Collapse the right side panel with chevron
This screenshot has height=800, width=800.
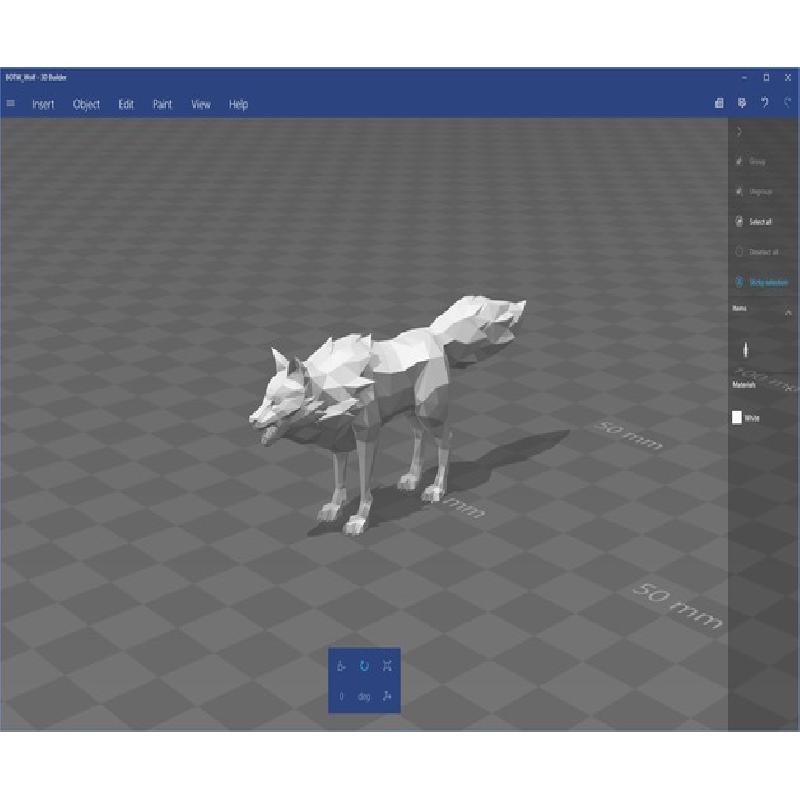(x=739, y=132)
